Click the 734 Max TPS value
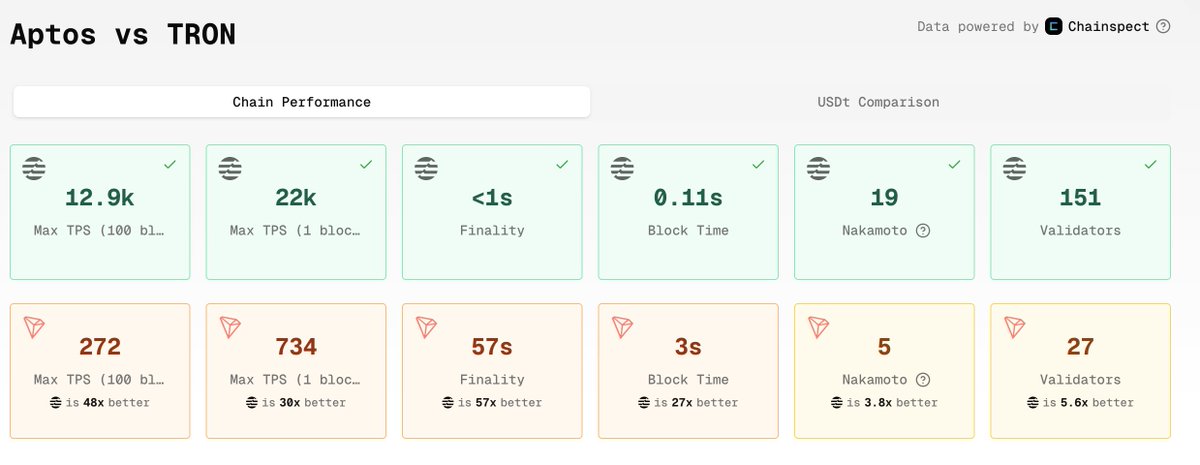 coord(296,347)
